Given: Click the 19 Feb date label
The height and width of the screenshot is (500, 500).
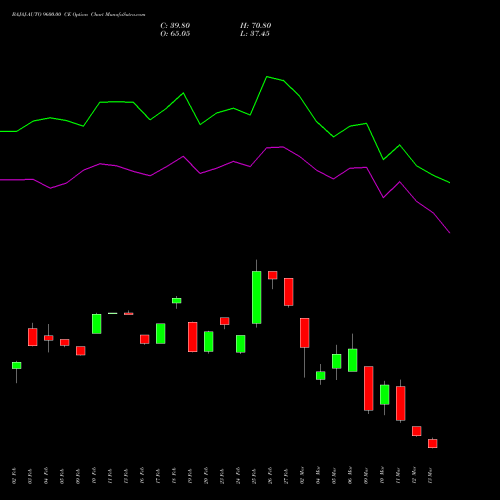Looking at the screenshot, I should [190, 476].
